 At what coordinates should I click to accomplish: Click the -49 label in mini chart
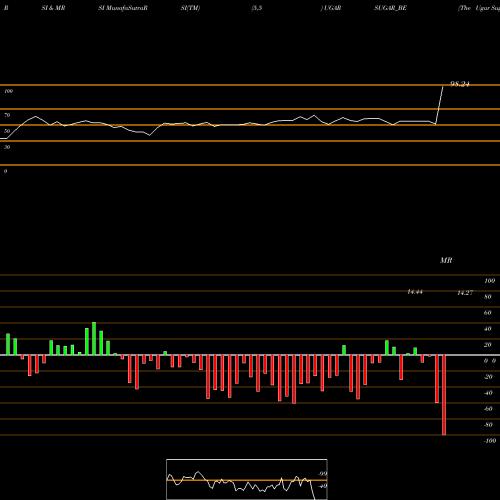coord(322,486)
